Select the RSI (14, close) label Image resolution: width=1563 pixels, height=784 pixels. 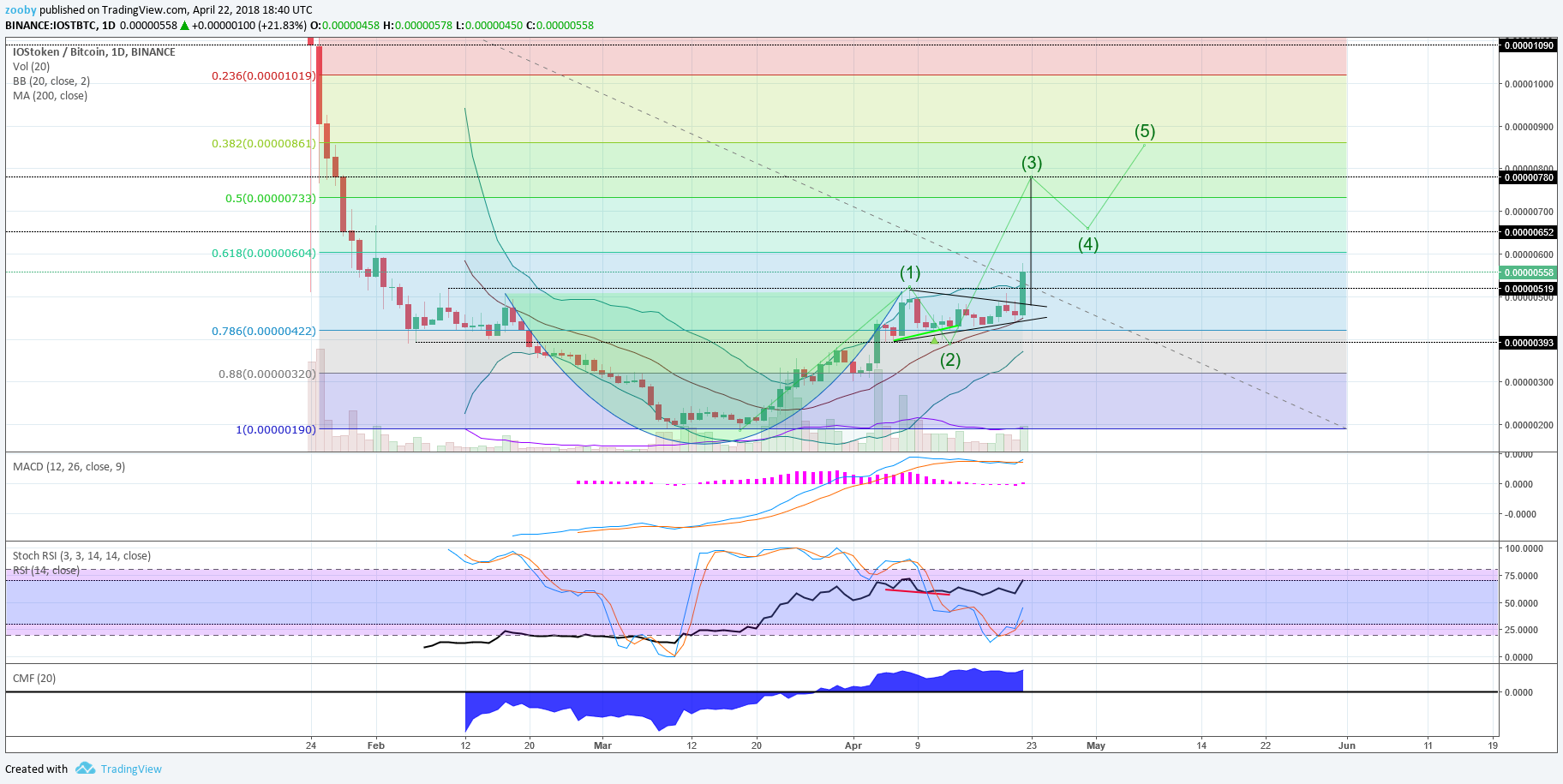click(x=46, y=571)
